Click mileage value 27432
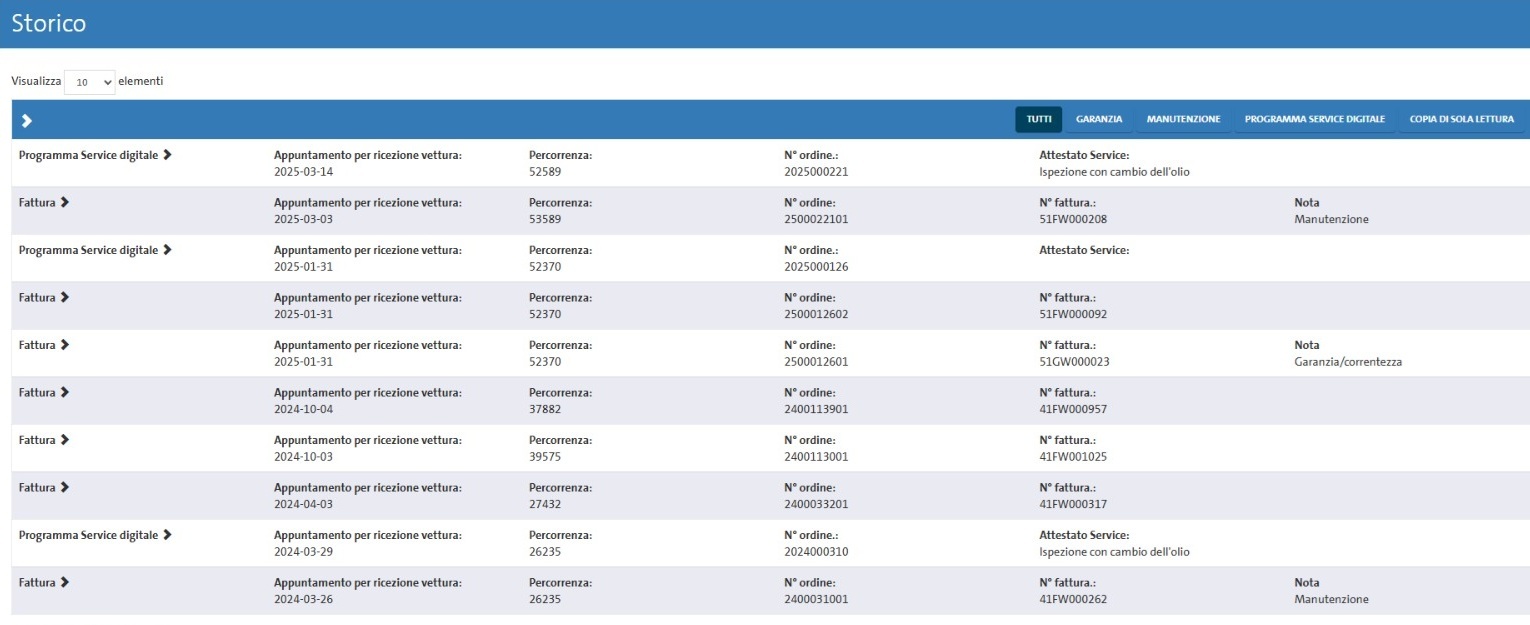The width and height of the screenshot is (1530, 625). (545, 504)
